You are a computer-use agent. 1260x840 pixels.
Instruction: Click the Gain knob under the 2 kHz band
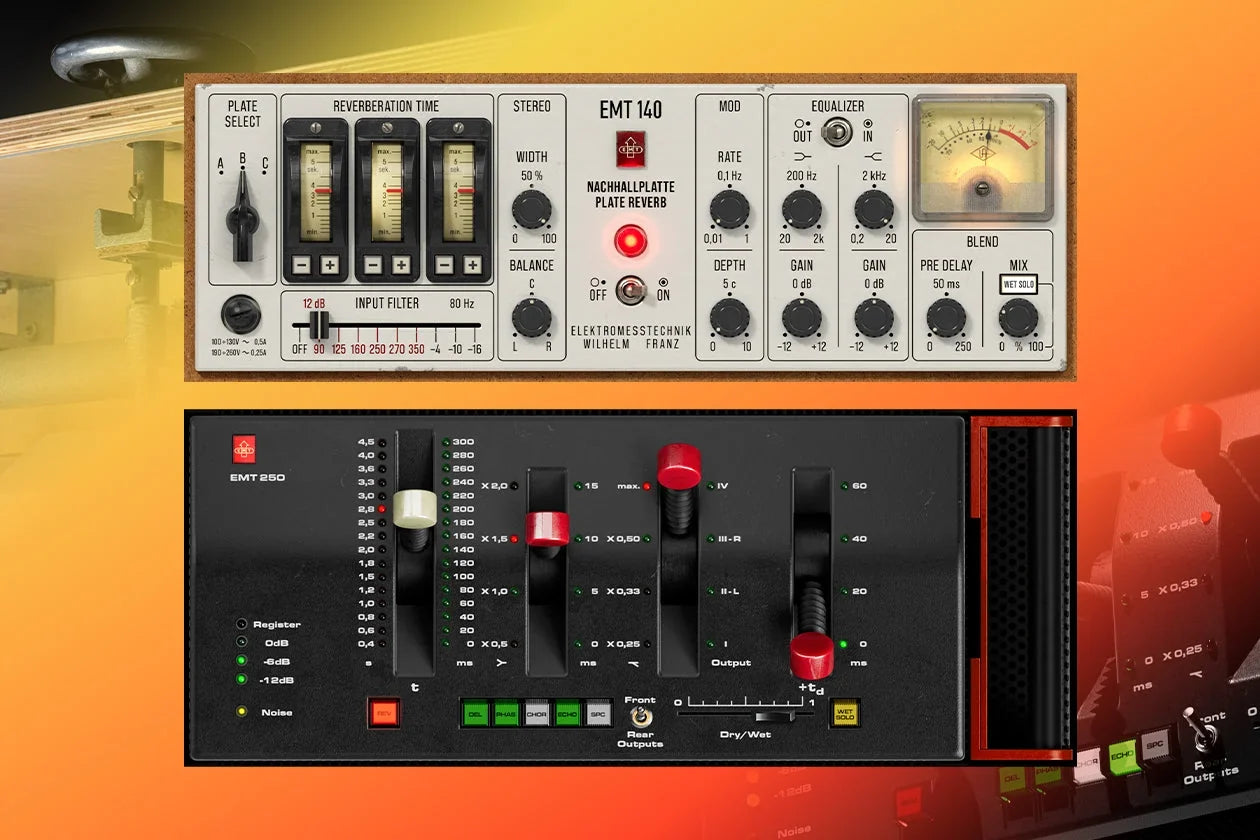[x=874, y=317]
